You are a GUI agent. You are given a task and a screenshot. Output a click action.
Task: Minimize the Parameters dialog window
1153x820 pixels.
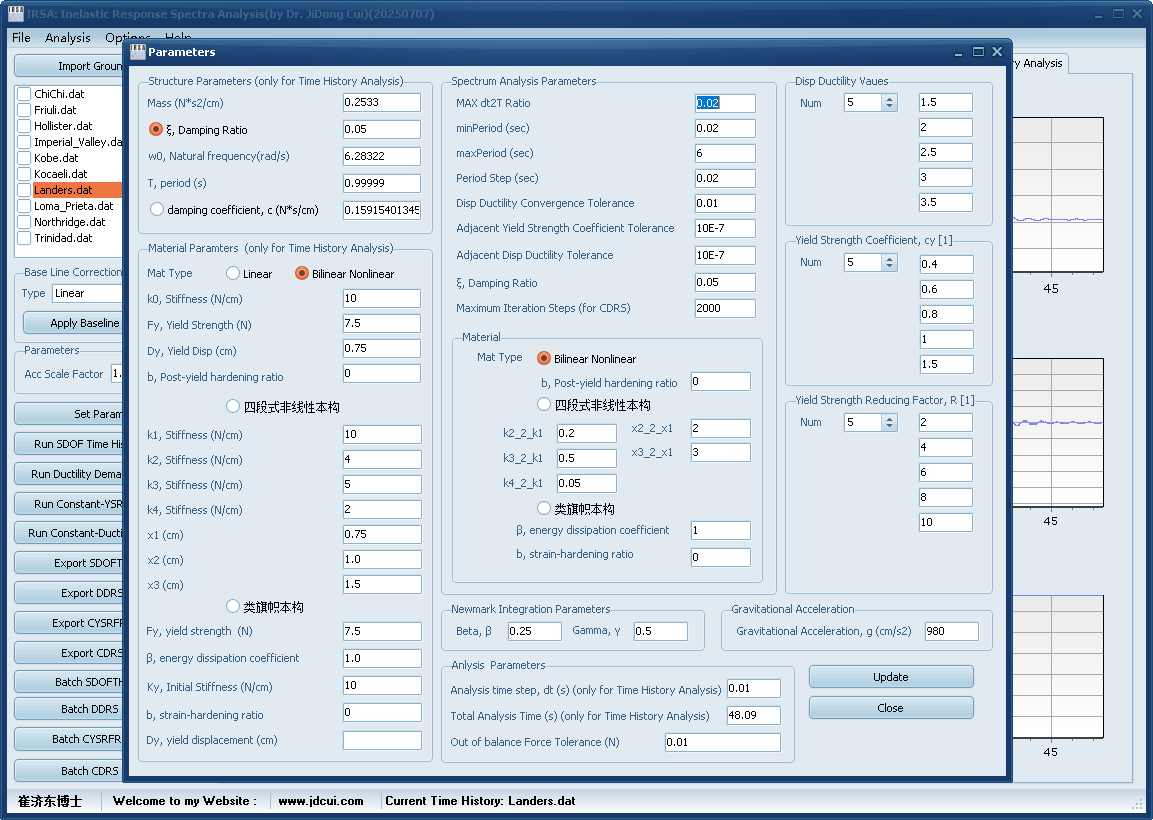tap(959, 52)
